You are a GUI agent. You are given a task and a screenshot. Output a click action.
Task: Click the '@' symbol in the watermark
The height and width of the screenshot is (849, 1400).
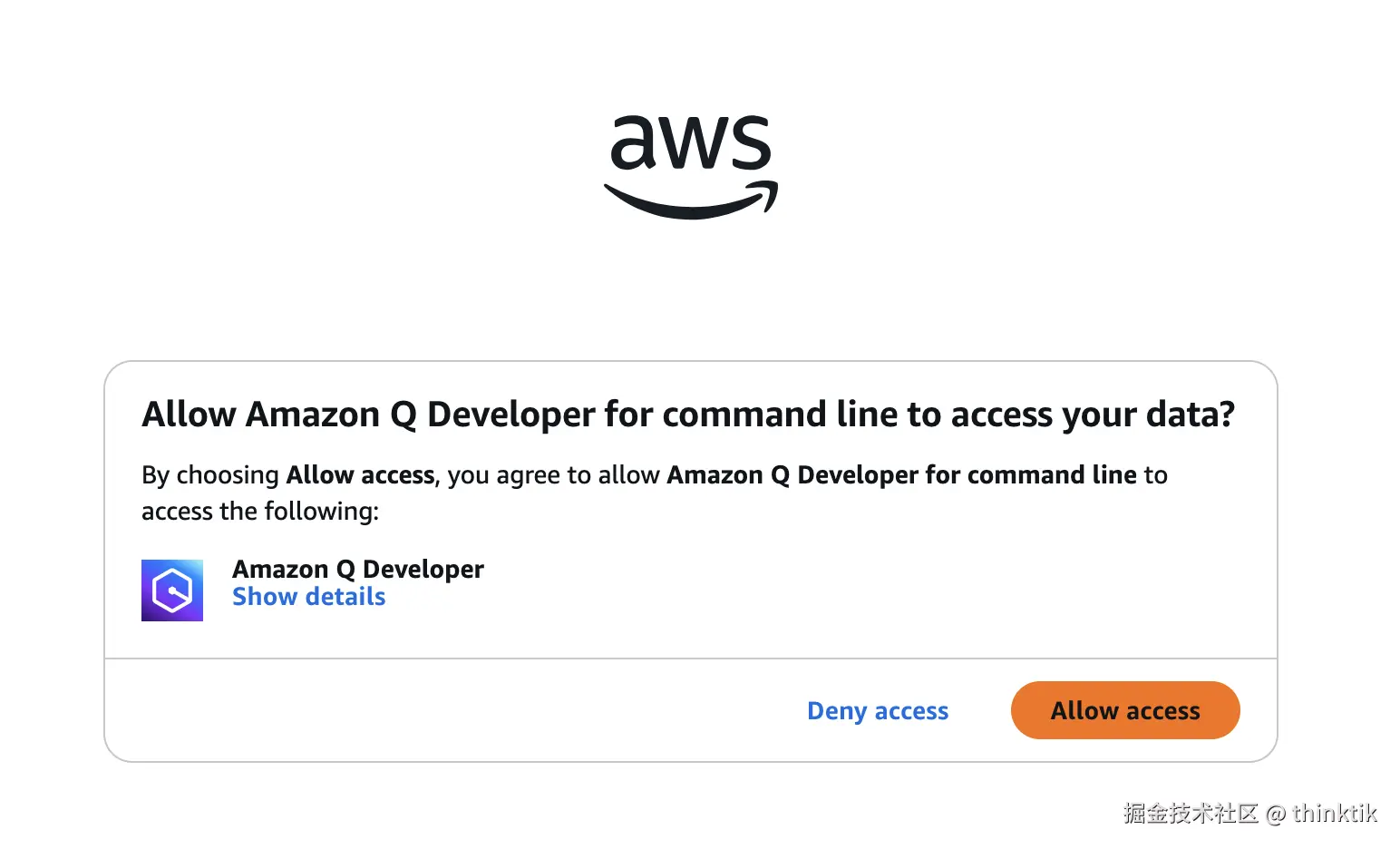(x=1276, y=814)
